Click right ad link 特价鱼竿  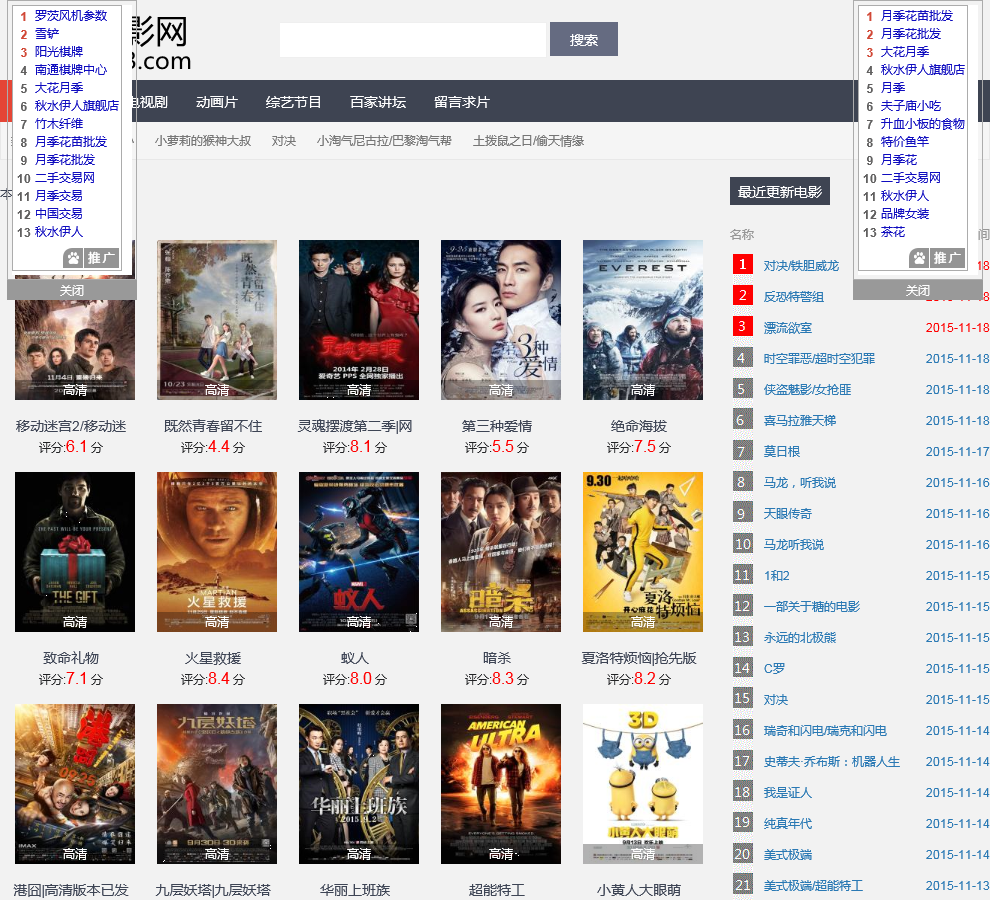pos(905,142)
